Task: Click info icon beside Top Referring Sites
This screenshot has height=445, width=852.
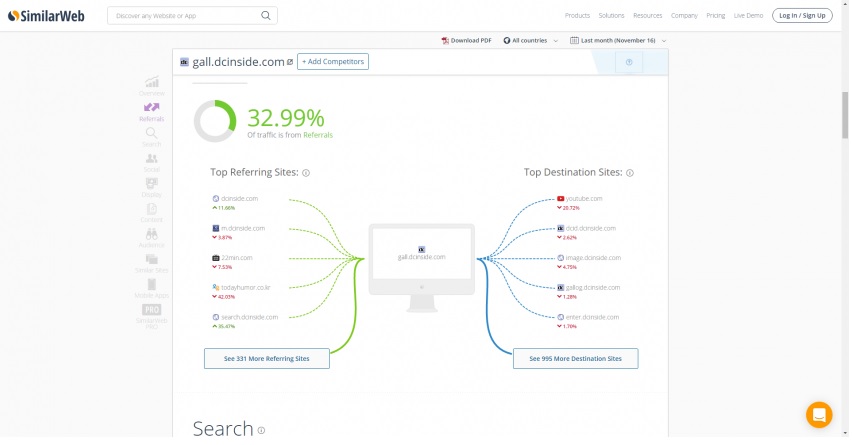Action: [x=306, y=173]
